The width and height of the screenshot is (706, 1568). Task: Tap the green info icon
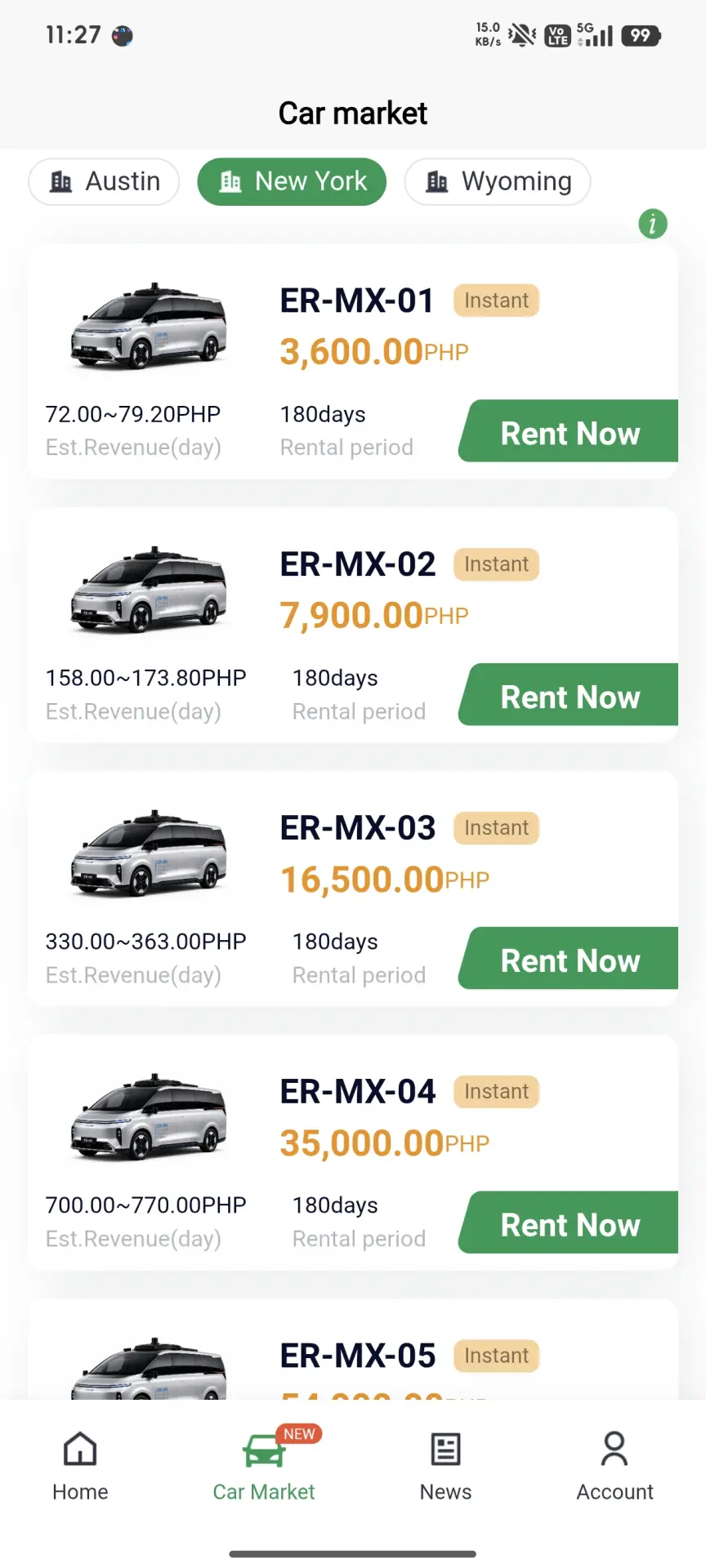(653, 223)
